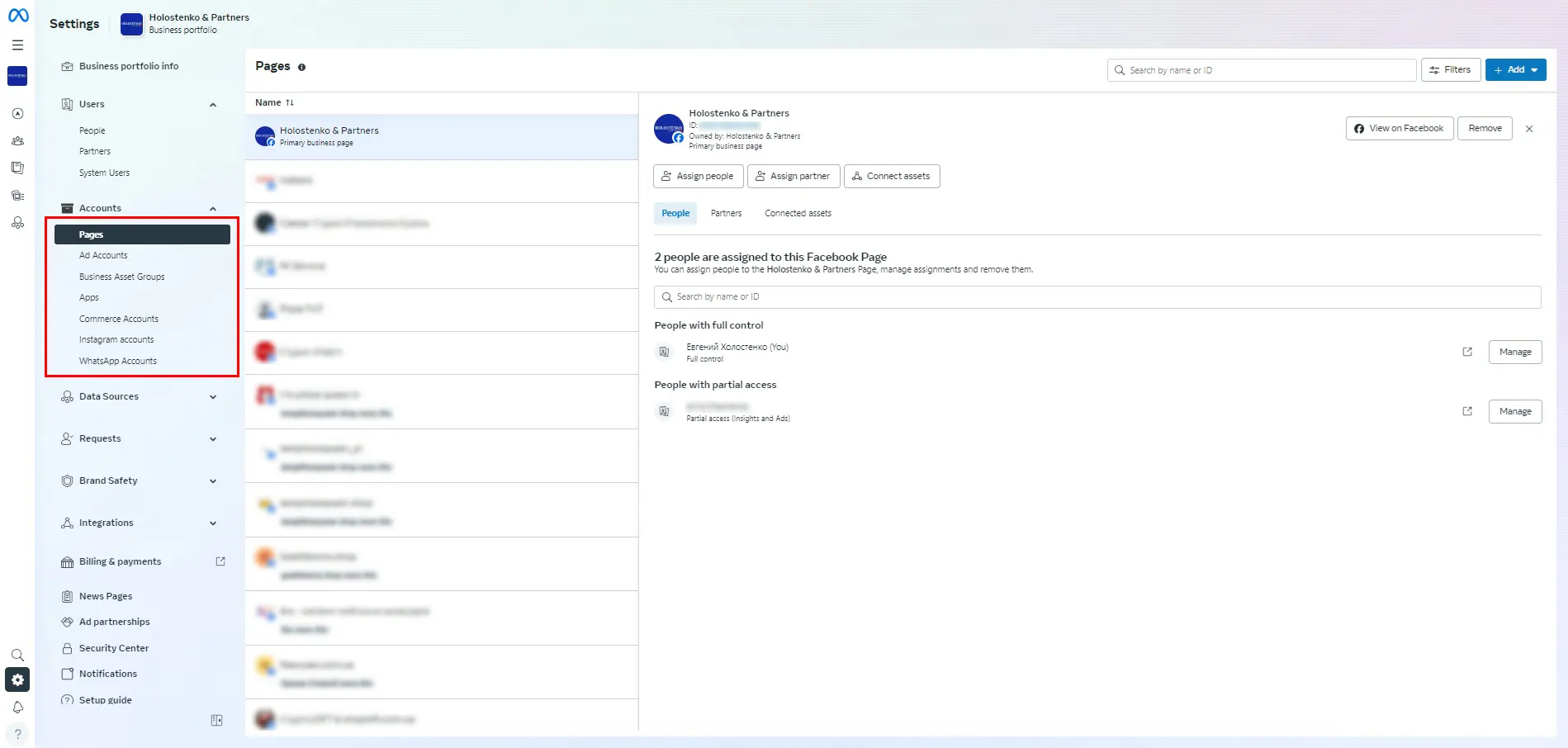Open Apps in the sidebar
1568x748 pixels.
click(x=89, y=298)
